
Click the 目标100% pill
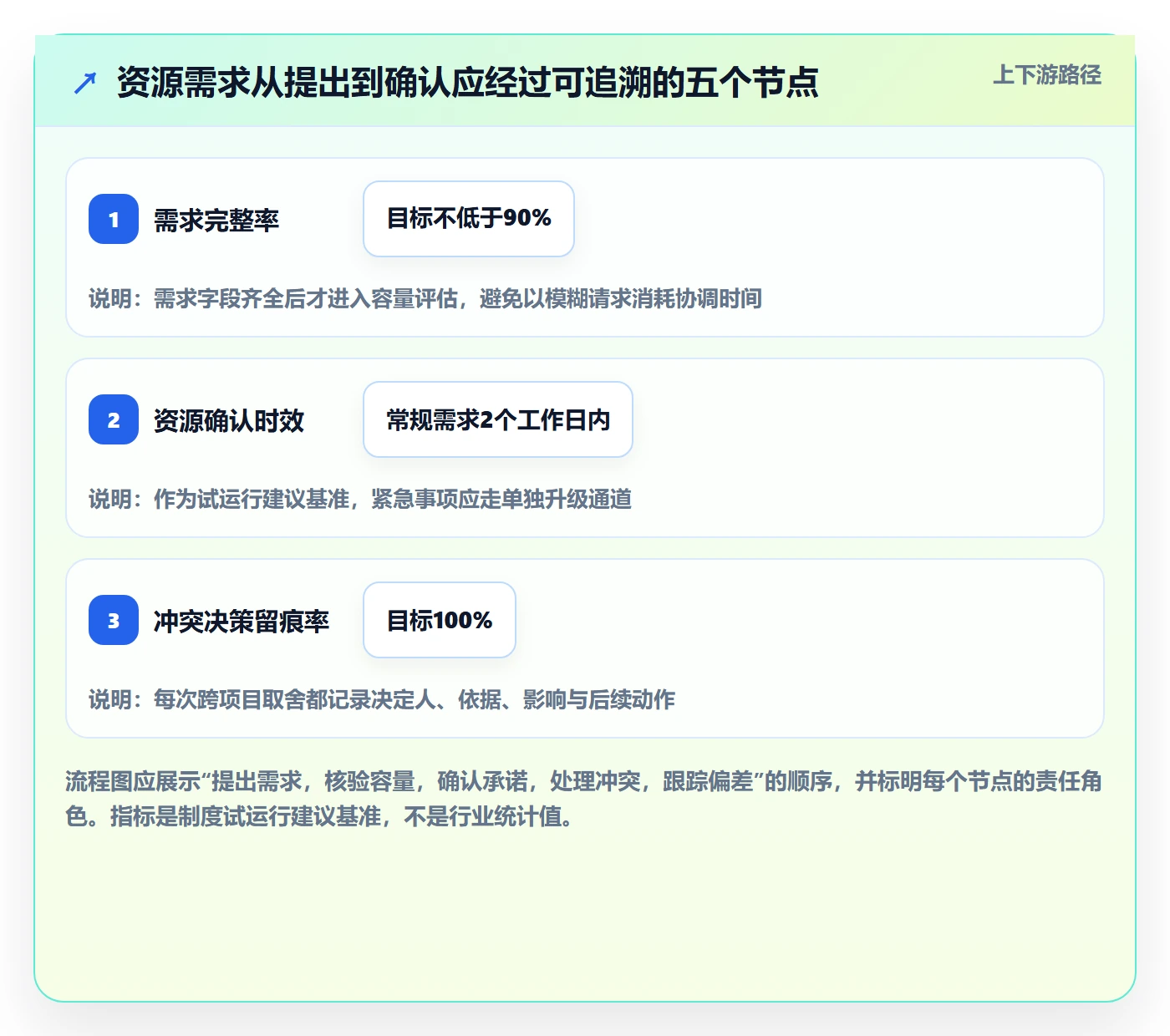click(x=440, y=620)
